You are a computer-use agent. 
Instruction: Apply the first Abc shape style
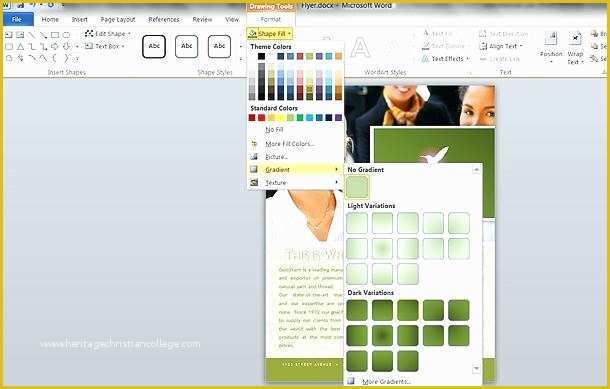pyautogui.click(x=154, y=46)
